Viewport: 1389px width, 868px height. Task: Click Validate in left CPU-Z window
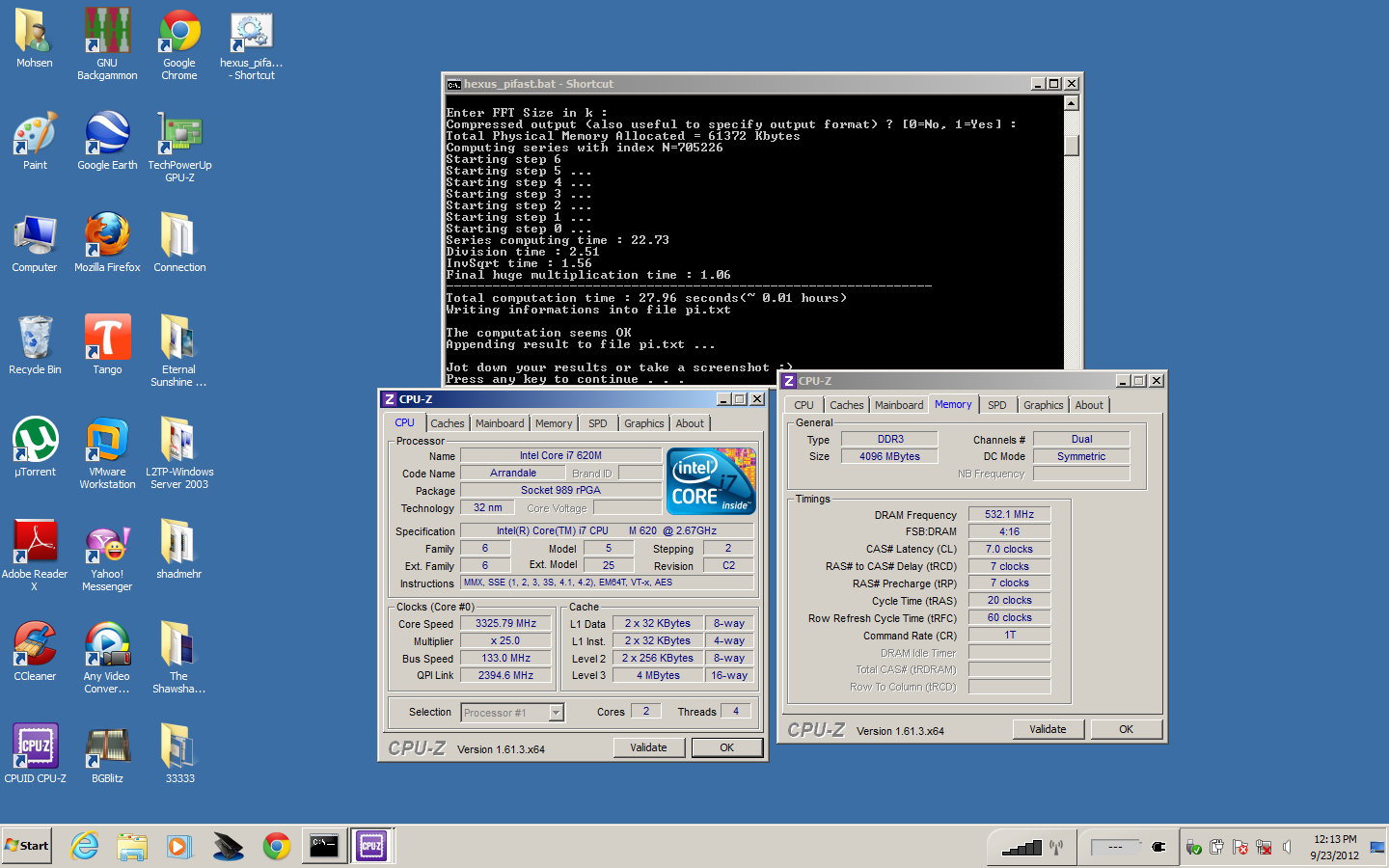pyautogui.click(x=648, y=747)
